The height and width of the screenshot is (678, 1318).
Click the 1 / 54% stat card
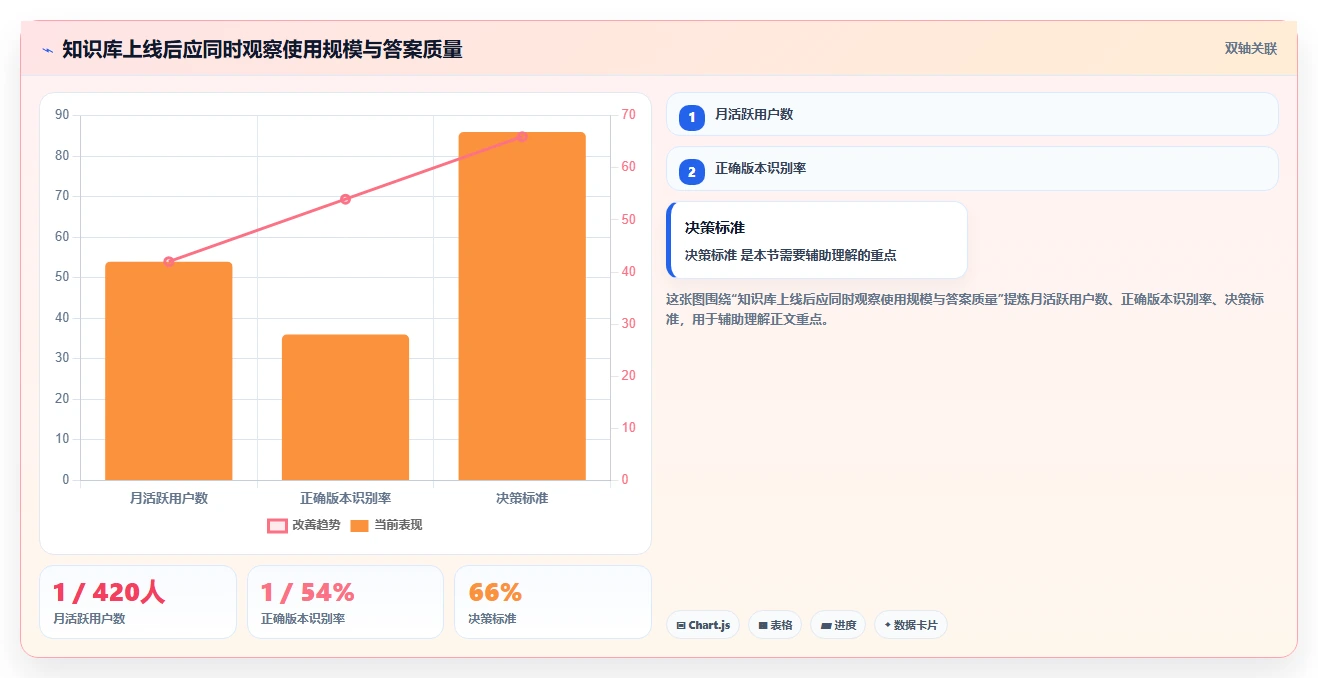[x=345, y=602]
